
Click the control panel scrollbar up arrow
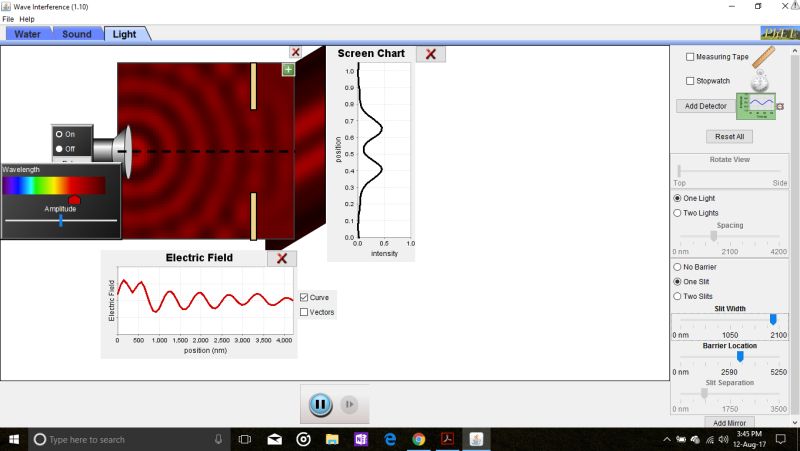795,51
